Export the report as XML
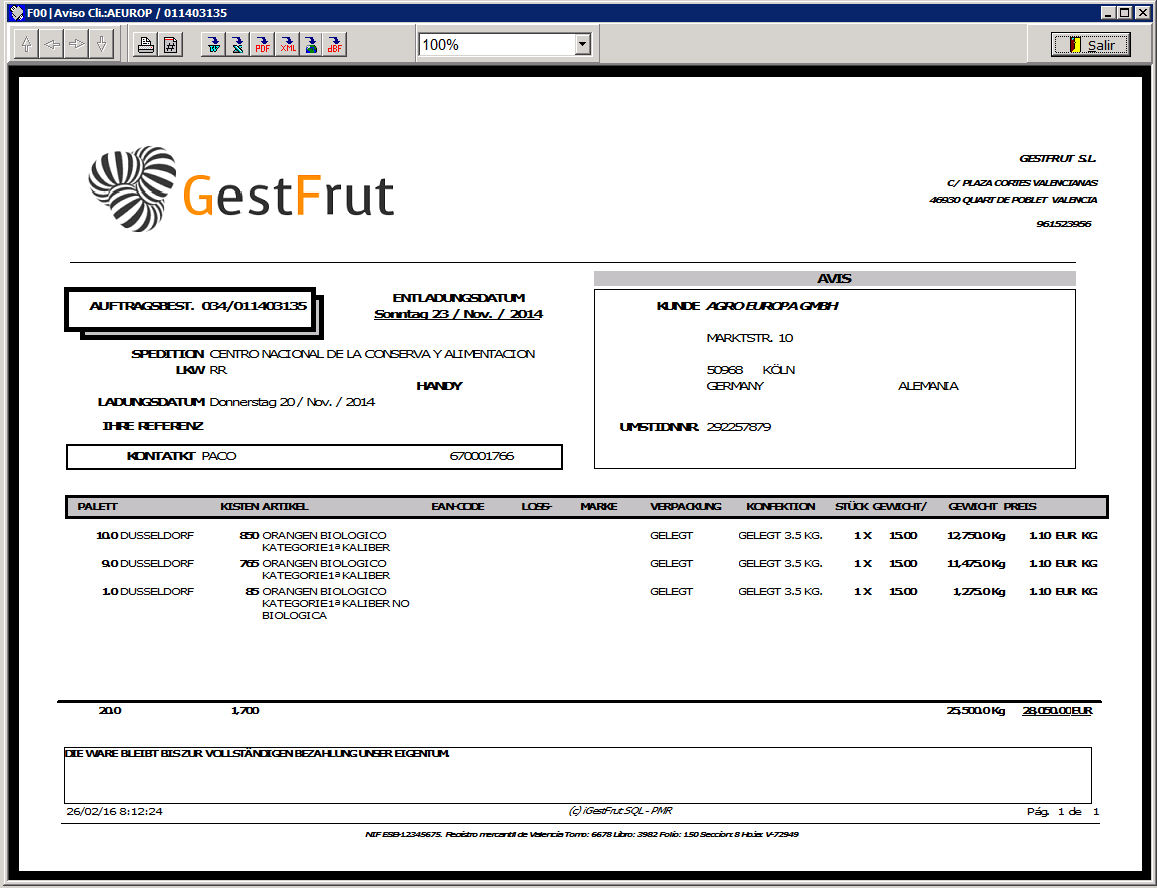The image size is (1157, 888). (287, 45)
